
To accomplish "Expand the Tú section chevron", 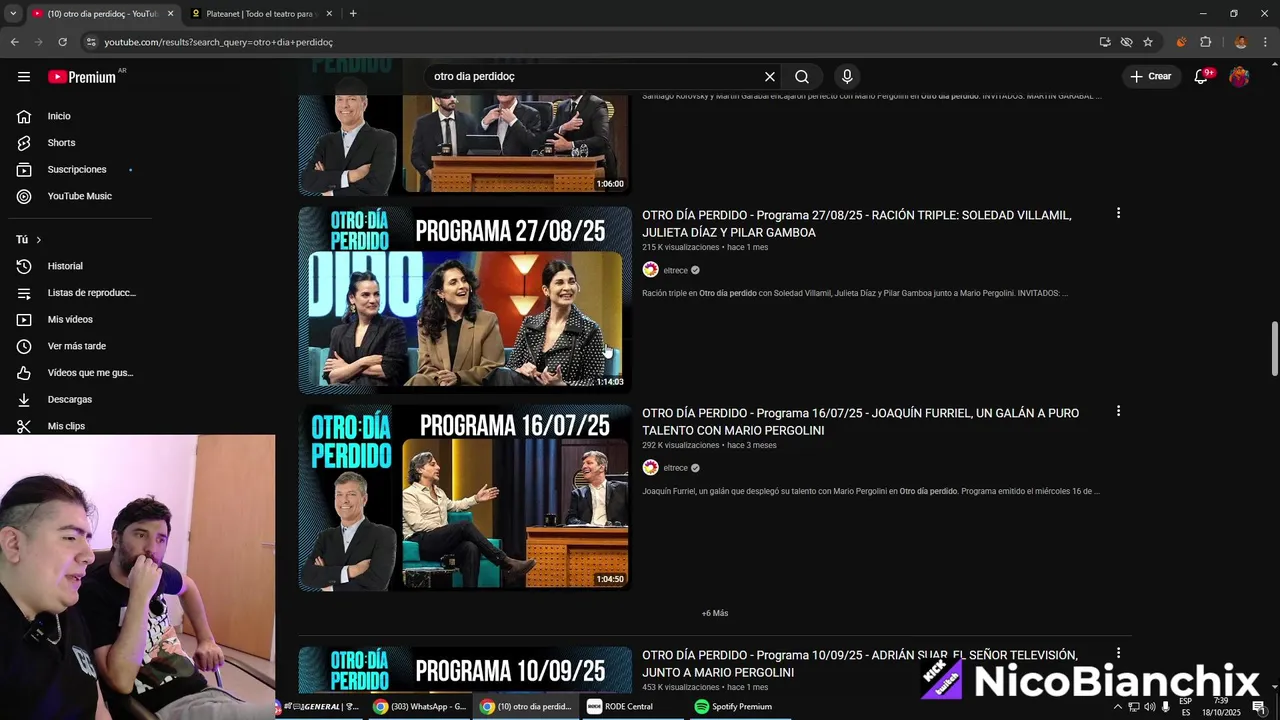I will [38, 240].
